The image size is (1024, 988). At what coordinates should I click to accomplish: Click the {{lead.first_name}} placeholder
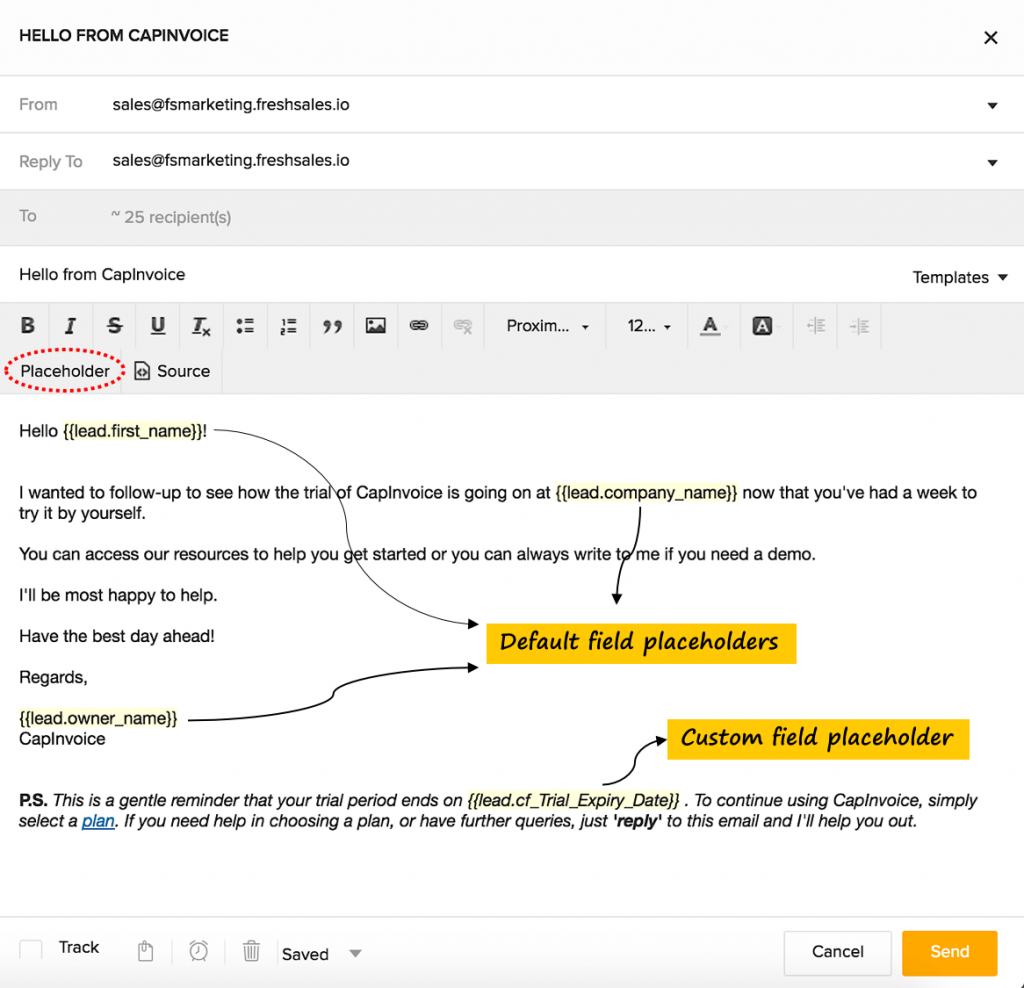[x=132, y=431]
